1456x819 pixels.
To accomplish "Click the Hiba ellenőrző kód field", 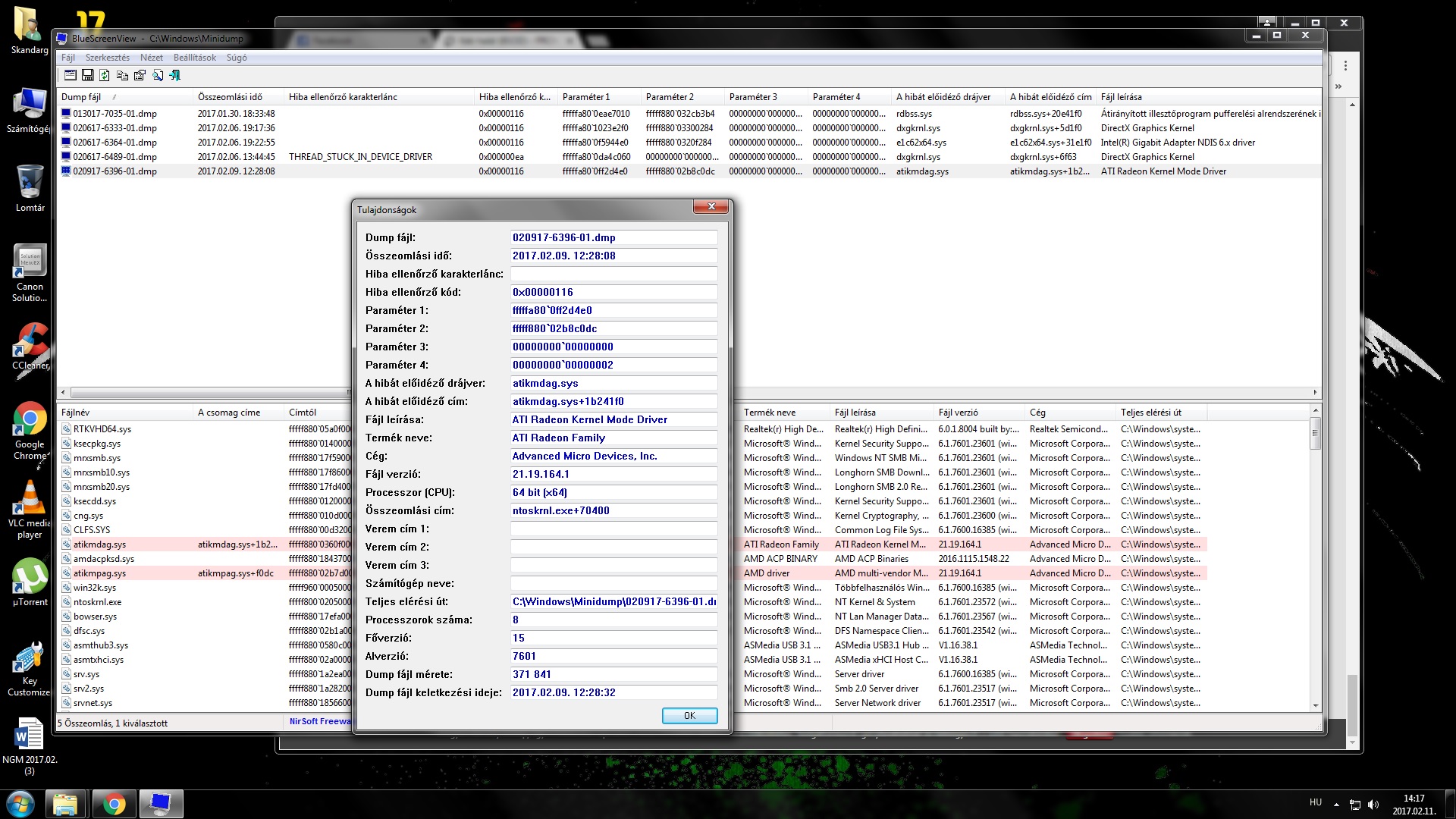I will coord(614,292).
